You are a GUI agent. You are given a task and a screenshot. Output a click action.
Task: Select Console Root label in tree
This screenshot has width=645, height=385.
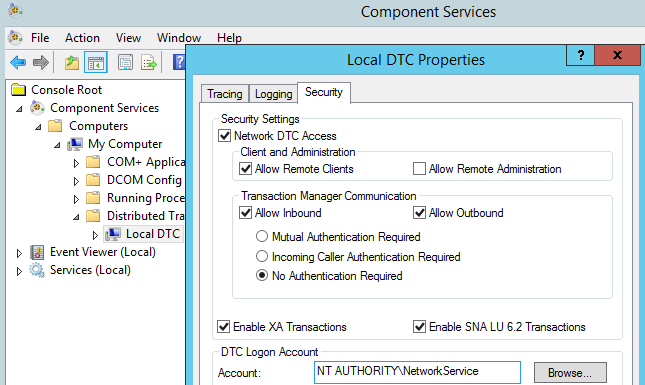coord(67,90)
